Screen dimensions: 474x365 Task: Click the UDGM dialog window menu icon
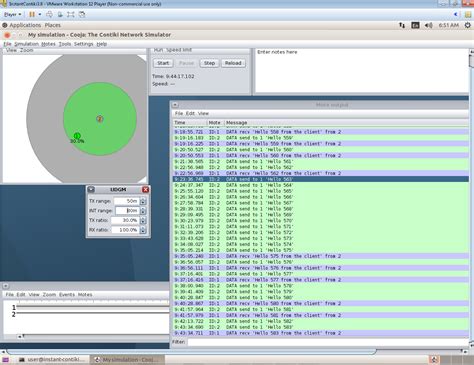point(91,189)
